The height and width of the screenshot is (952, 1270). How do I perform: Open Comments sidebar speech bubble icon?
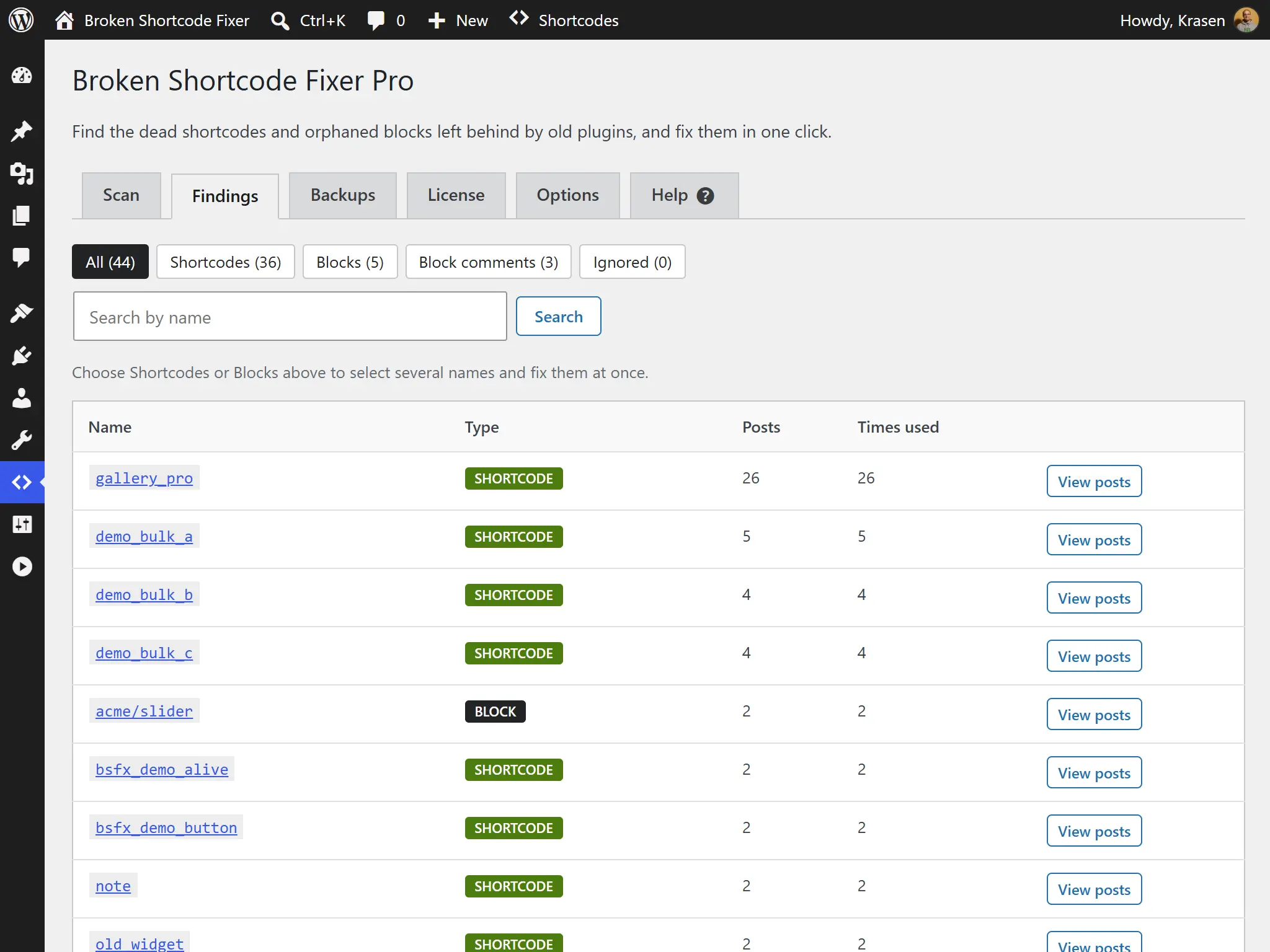22,257
